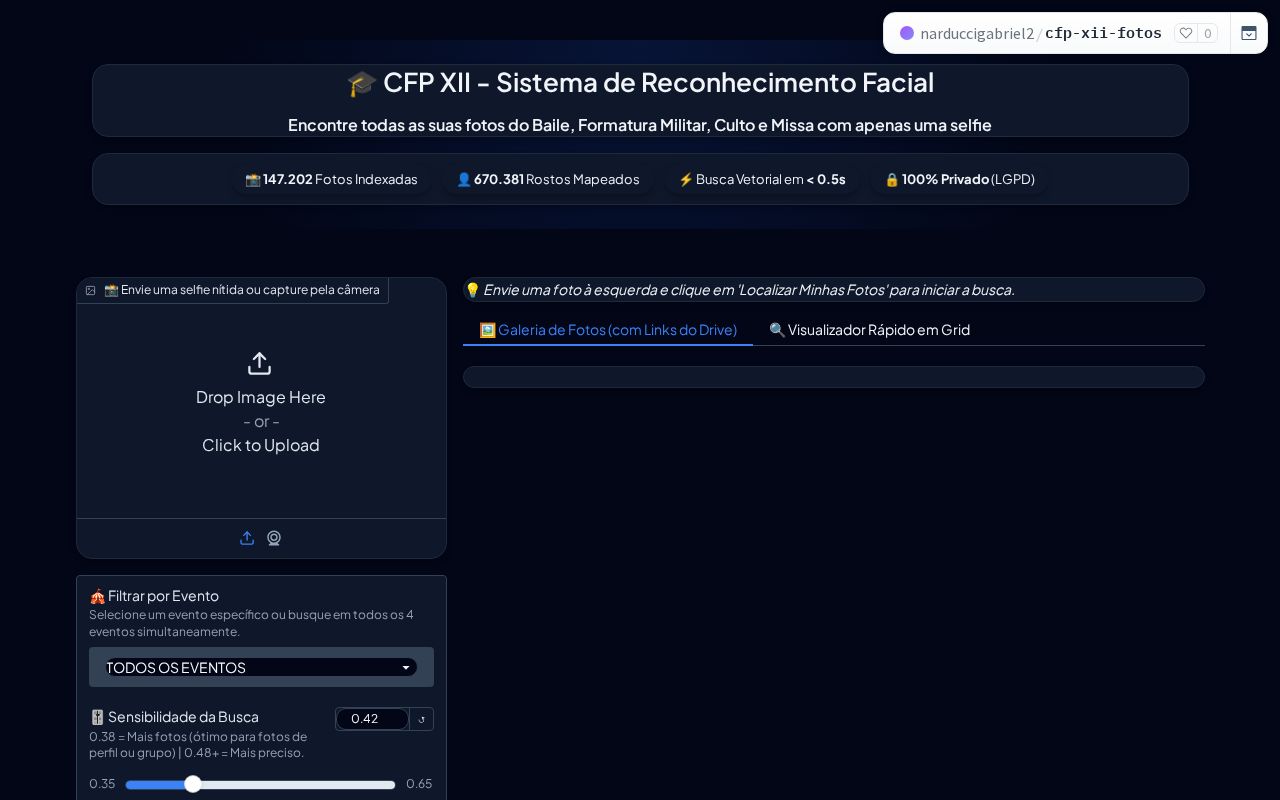The width and height of the screenshot is (1280, 800).
Task: Click the '670.381 Rostos Mapeados' stat
Action: pos(548,179)
